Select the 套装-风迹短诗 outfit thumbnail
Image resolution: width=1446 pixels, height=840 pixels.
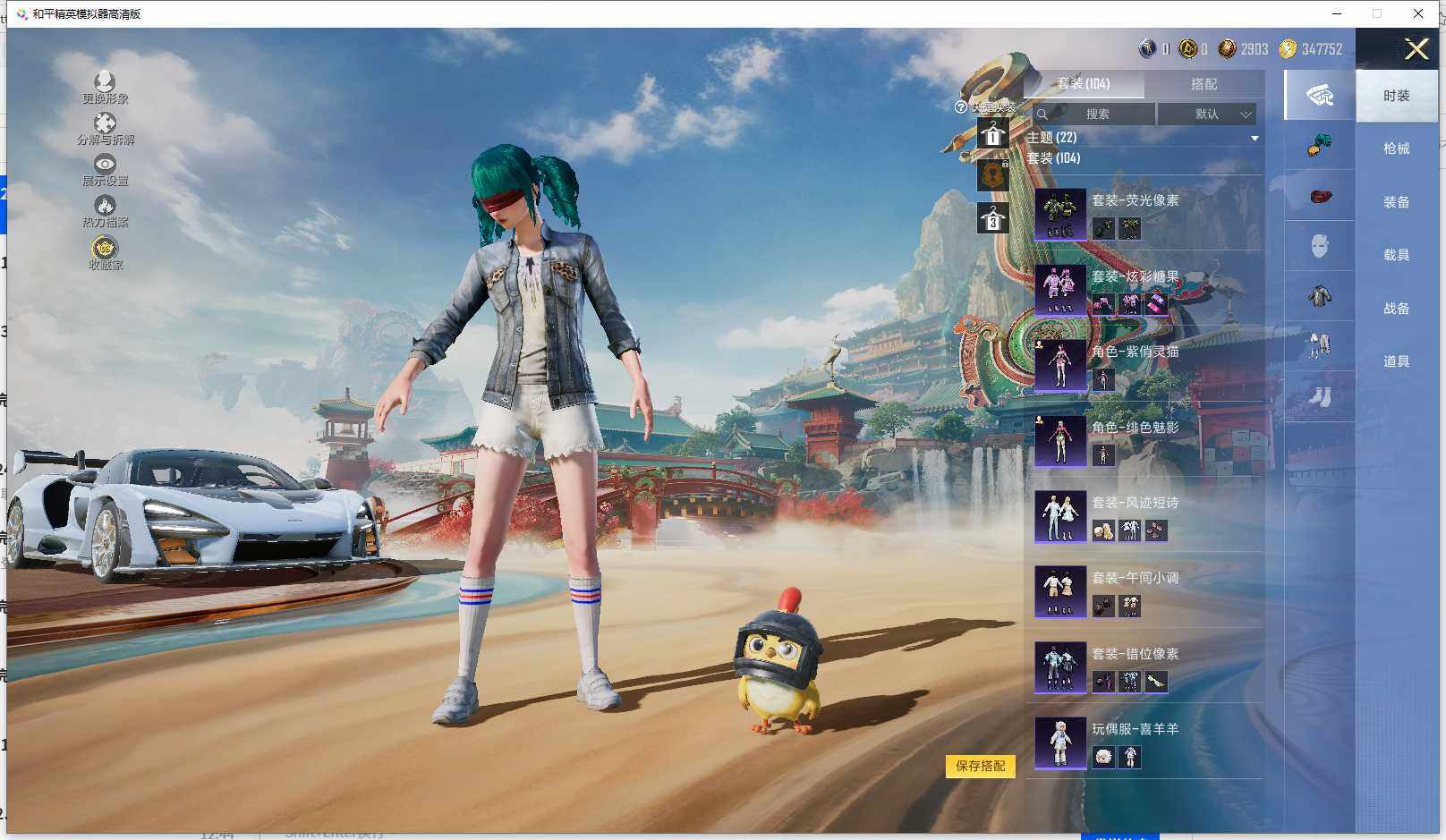[x=1060, y=516]
